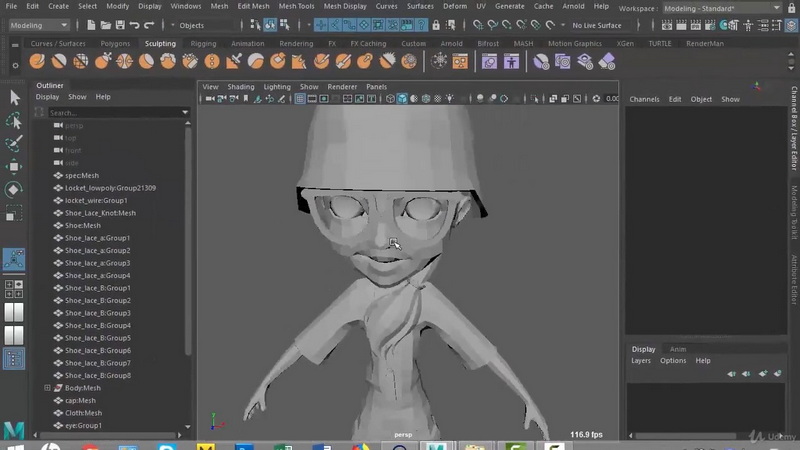Toggle wireframe shading in viewport toolbar

click(x=390, y=98)
